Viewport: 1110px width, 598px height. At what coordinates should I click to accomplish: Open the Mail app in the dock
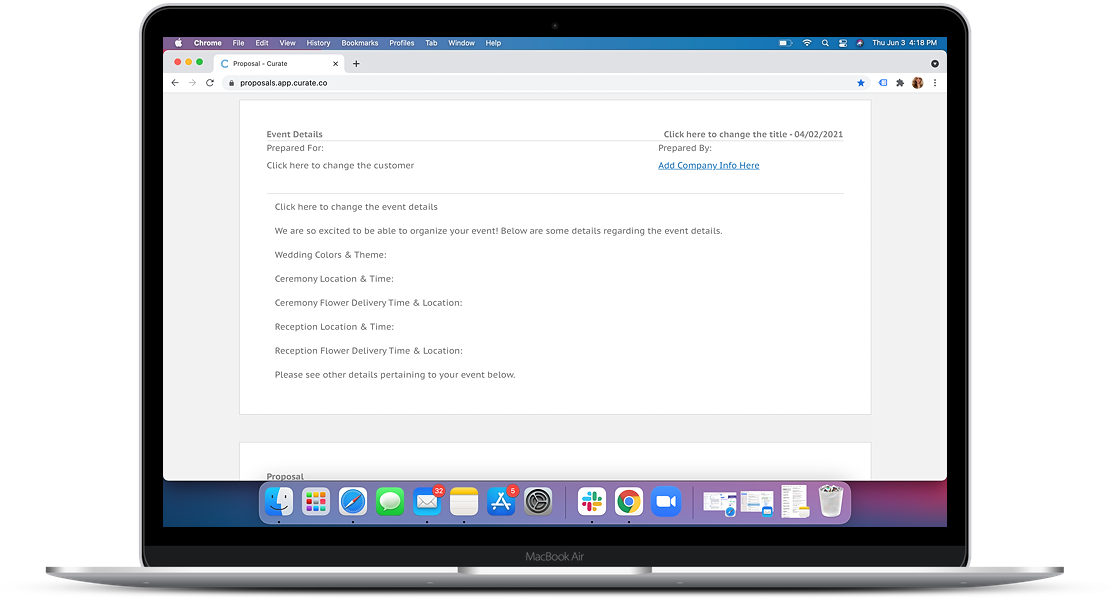[428, 501]
